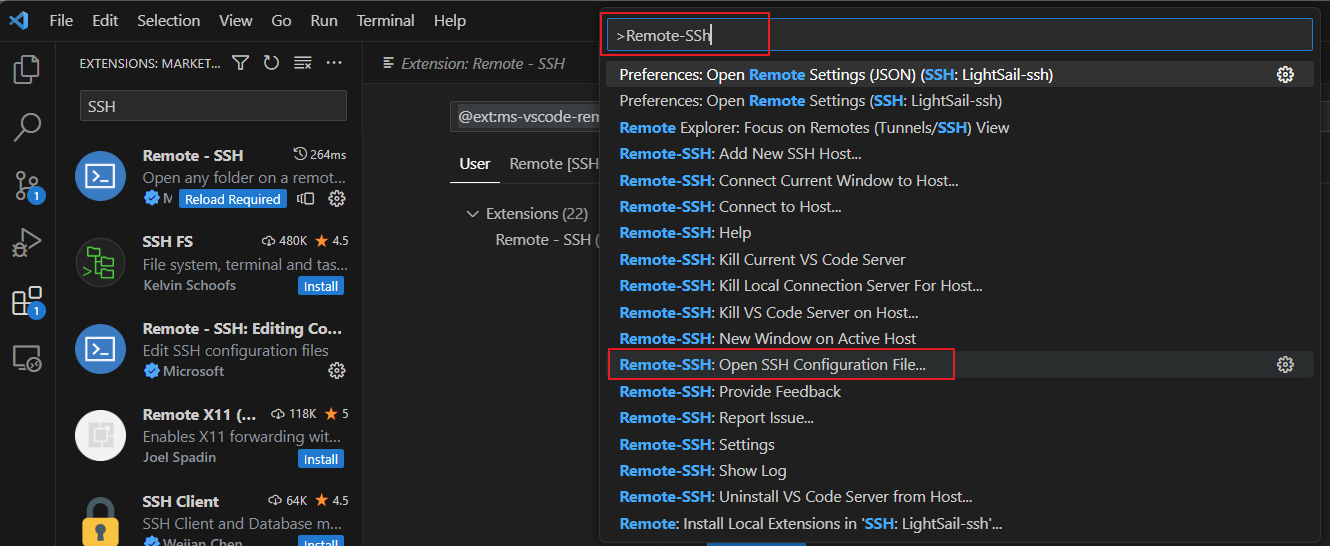Click the Remote X11 extension logo

point(101,435)
